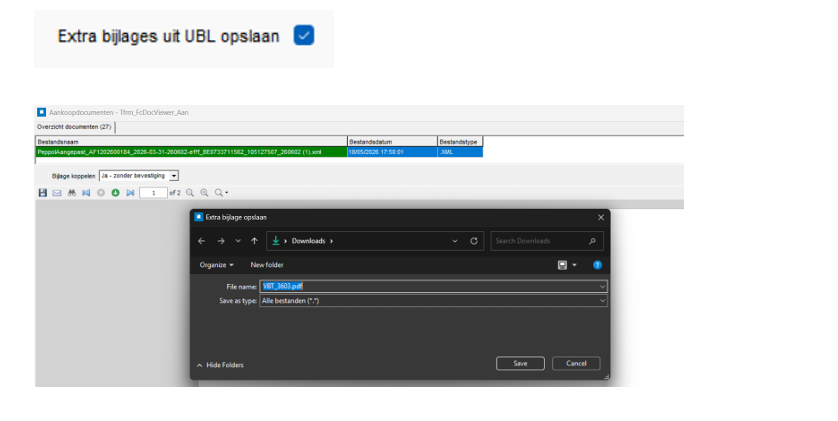Click the save (floppy disk) toolbar icon

[x=43, y=193]
